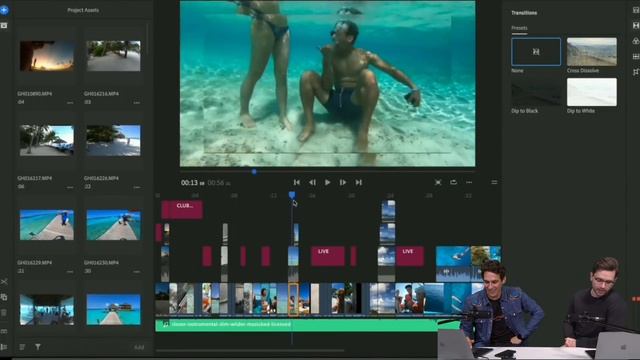
Task: Select the scissors Split clip tool
Action: tap(4, 282)
